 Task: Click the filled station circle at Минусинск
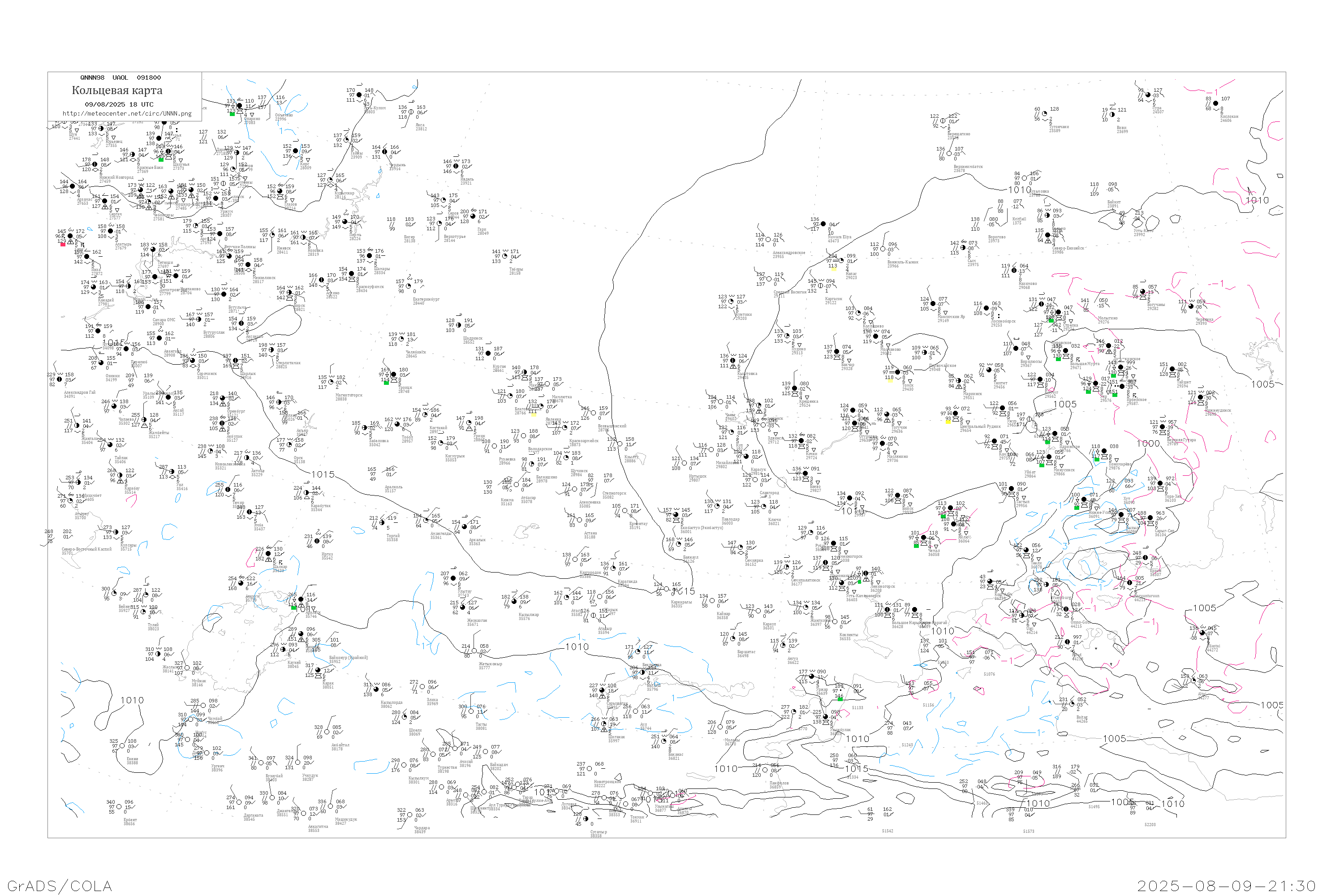tap(1049, 457)
